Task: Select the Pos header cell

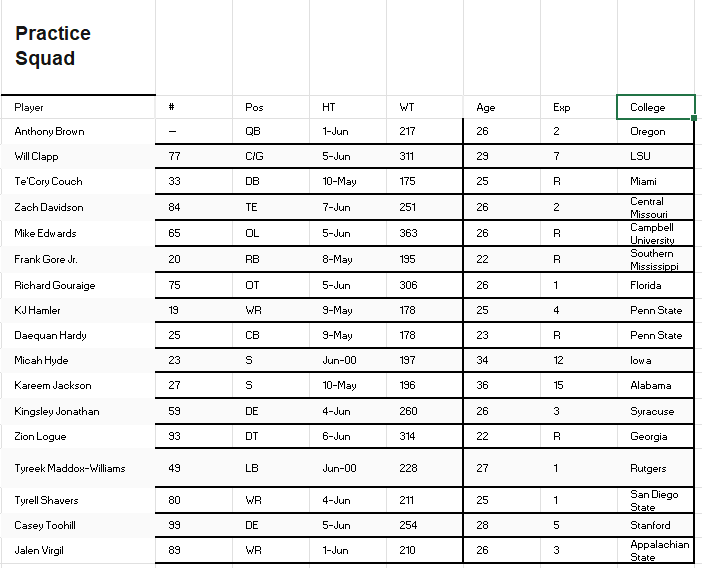Action: click(x=271, y=107)
